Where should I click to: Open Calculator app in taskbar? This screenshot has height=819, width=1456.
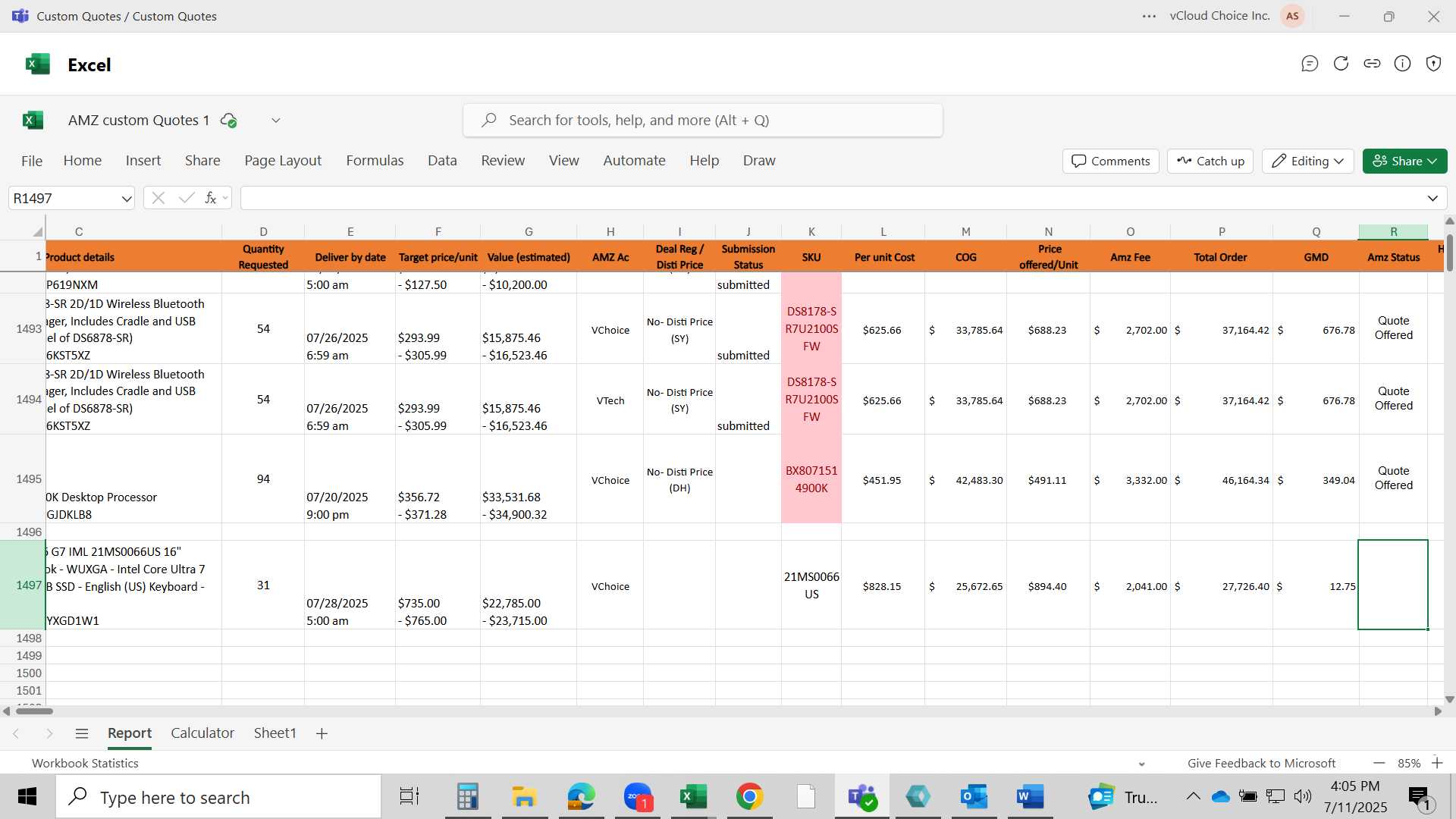click(x=467, y=797)
